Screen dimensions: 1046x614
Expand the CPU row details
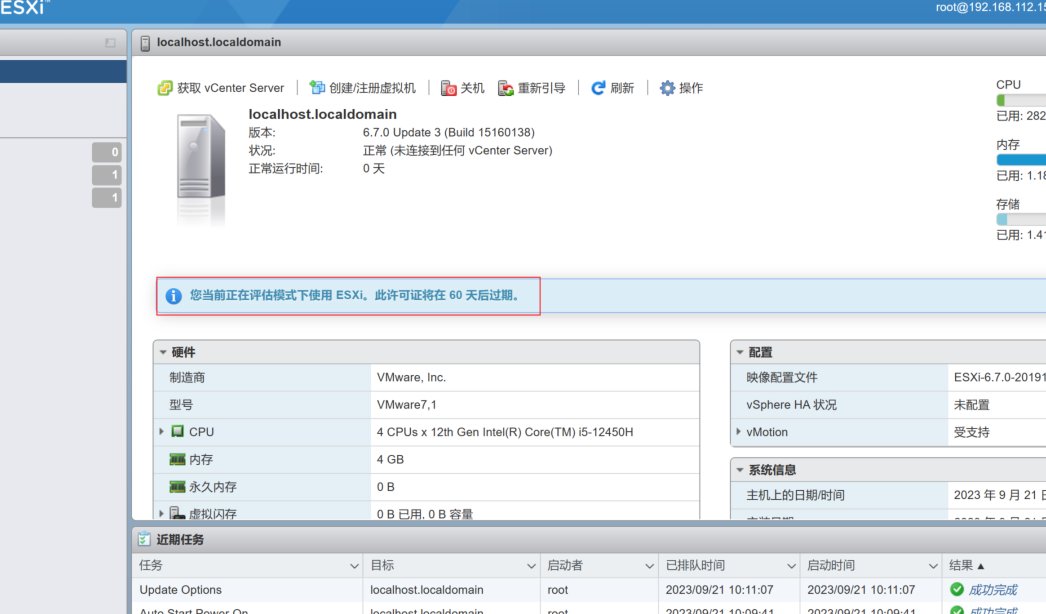pos(161,432)
